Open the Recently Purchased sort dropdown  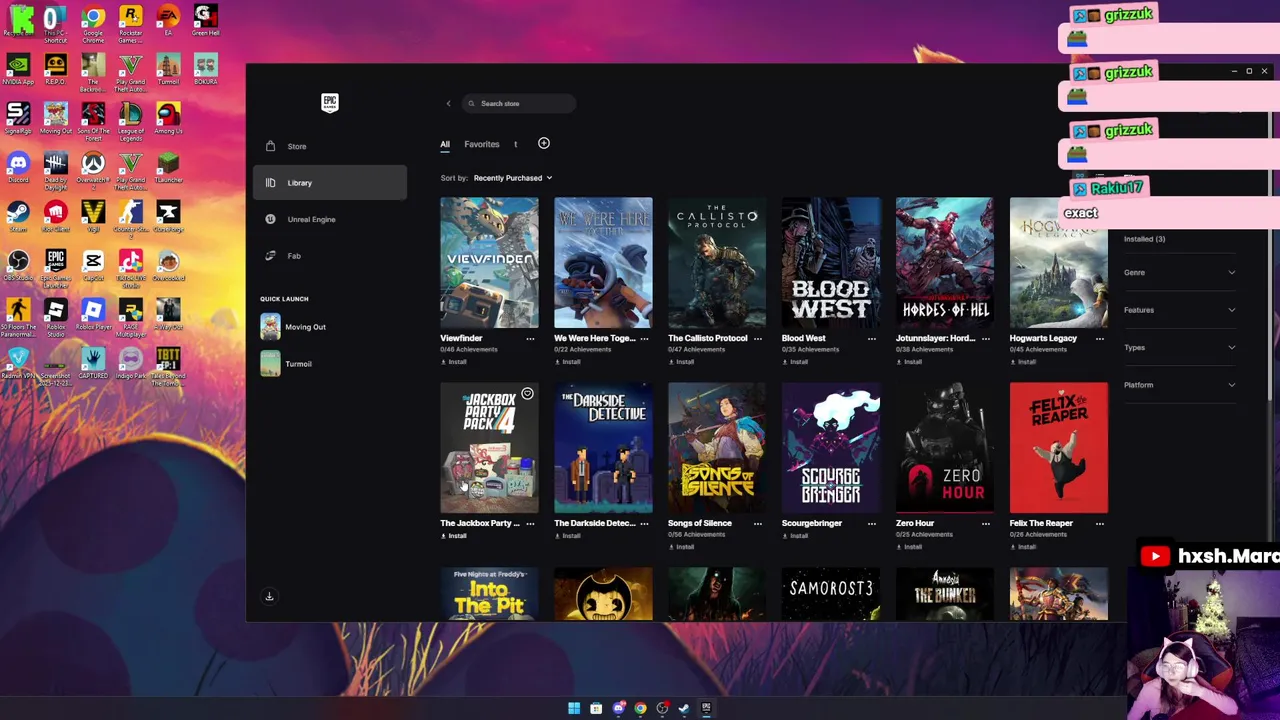(513, 178)
